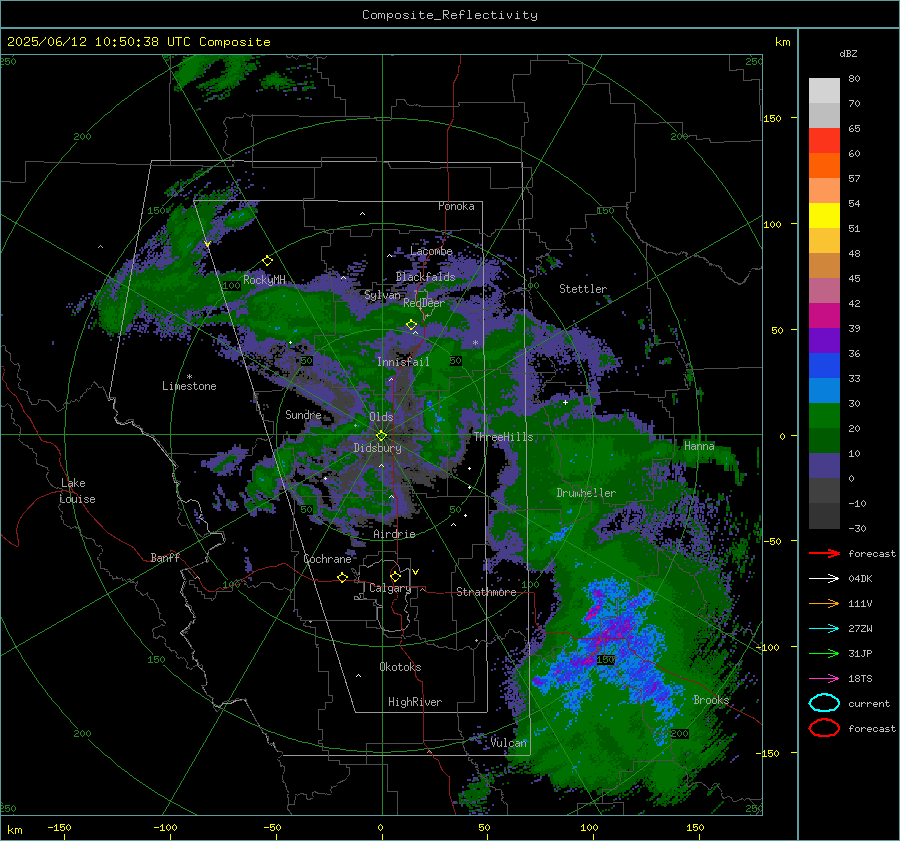Click the Cochrane label
The image size is (900, 841).
point(327,559)
